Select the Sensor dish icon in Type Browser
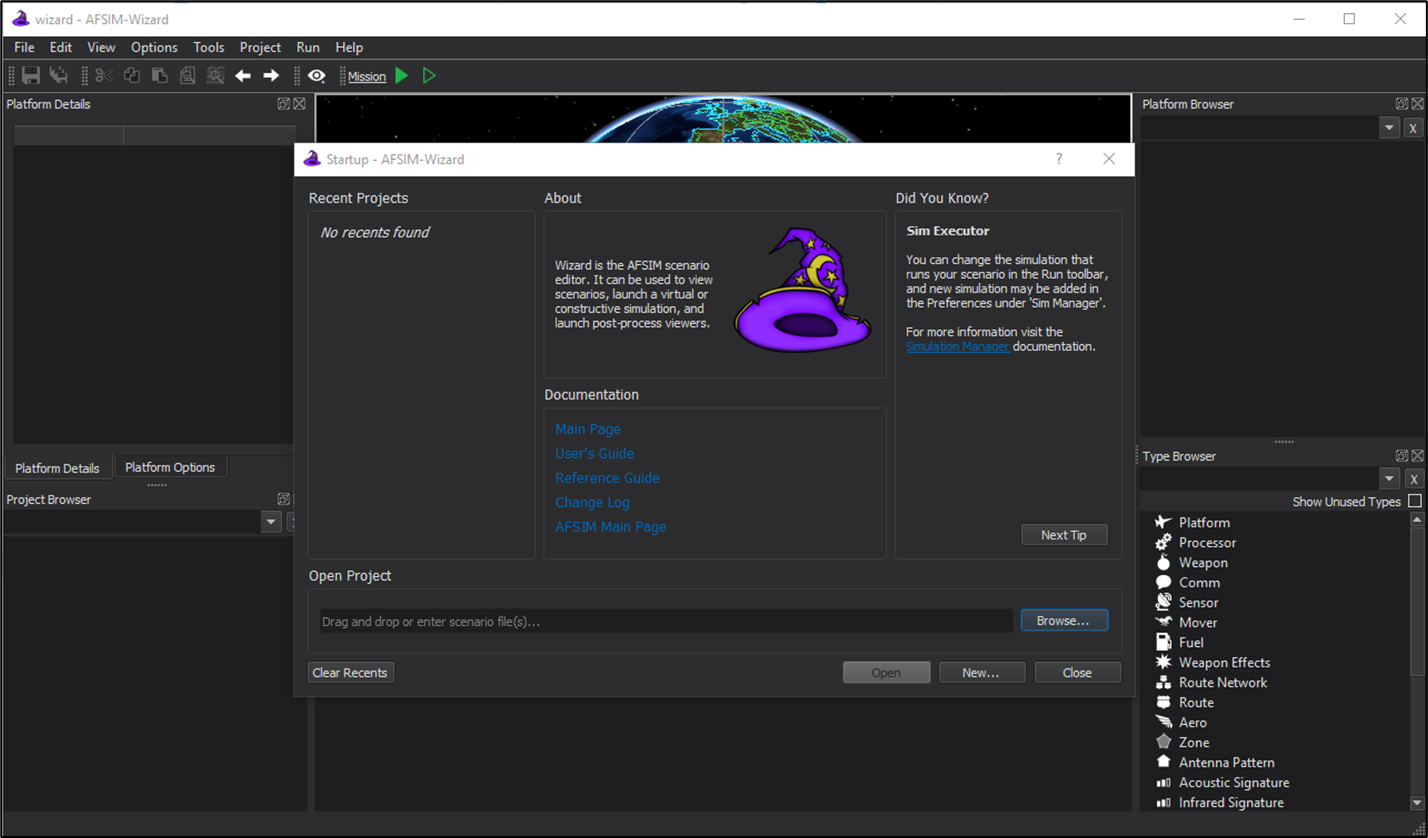1428x838 pixels. pyautogui.click(x=1163, y=602)
